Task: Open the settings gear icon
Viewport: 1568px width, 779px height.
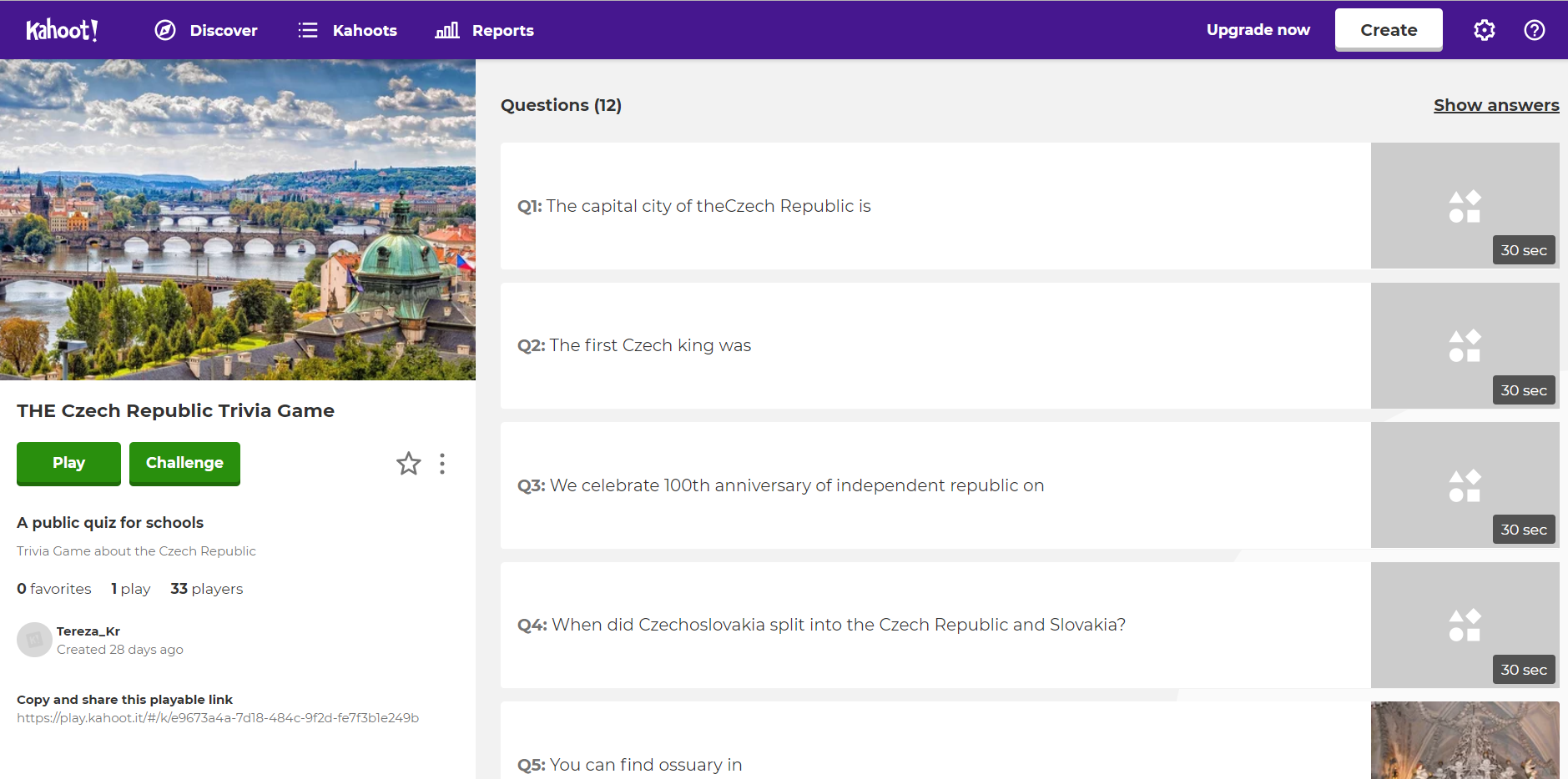Action: coord(1485,30)
